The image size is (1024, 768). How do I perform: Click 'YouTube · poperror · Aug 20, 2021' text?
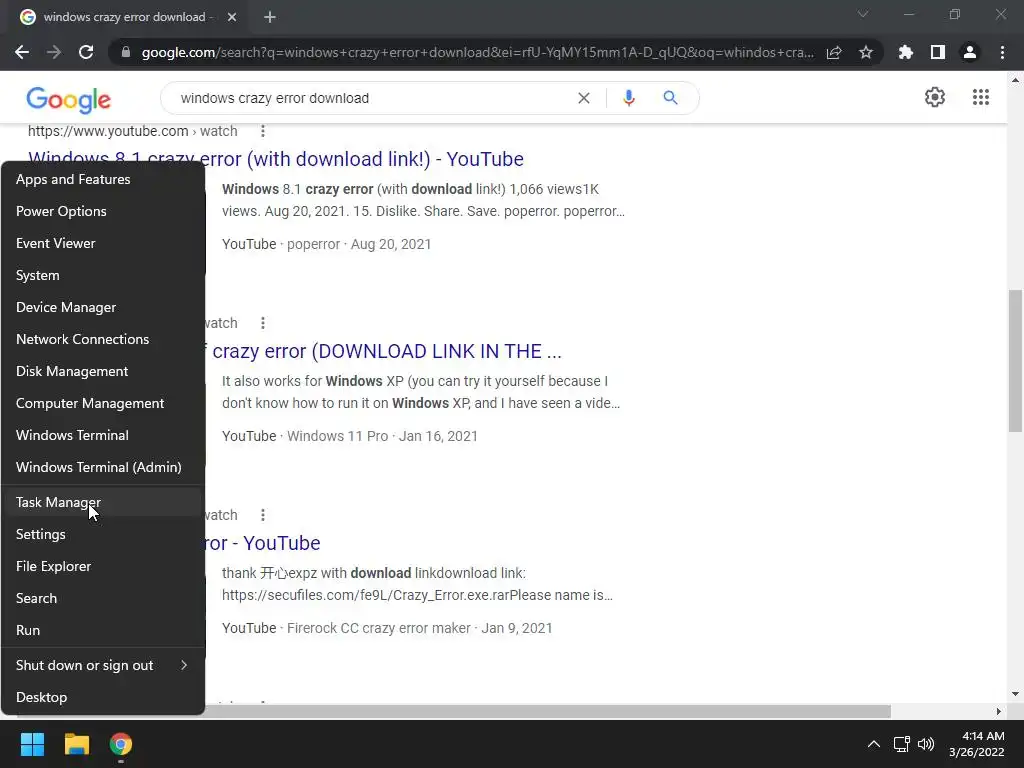pos(327,244)
